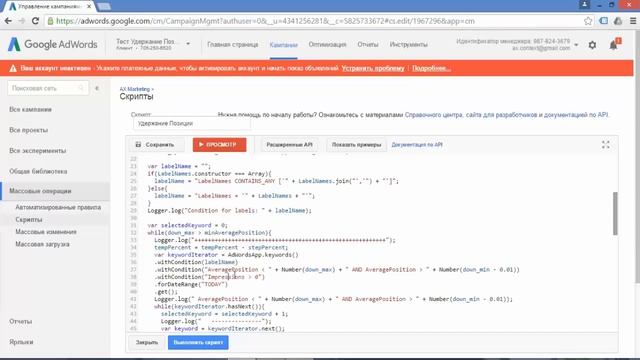
Task: Close the AdWords browser tab
Action: [x=89, y=7]
